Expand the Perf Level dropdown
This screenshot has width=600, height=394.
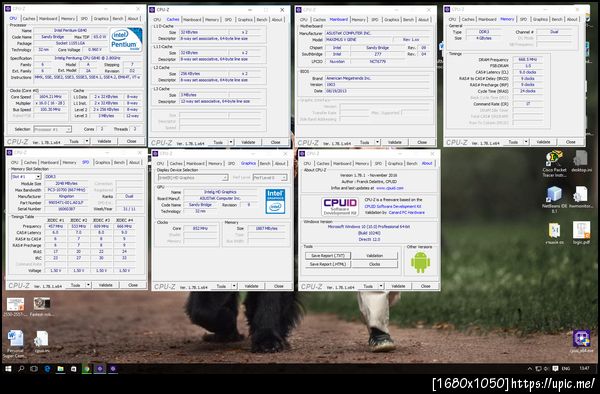point(269,177)
